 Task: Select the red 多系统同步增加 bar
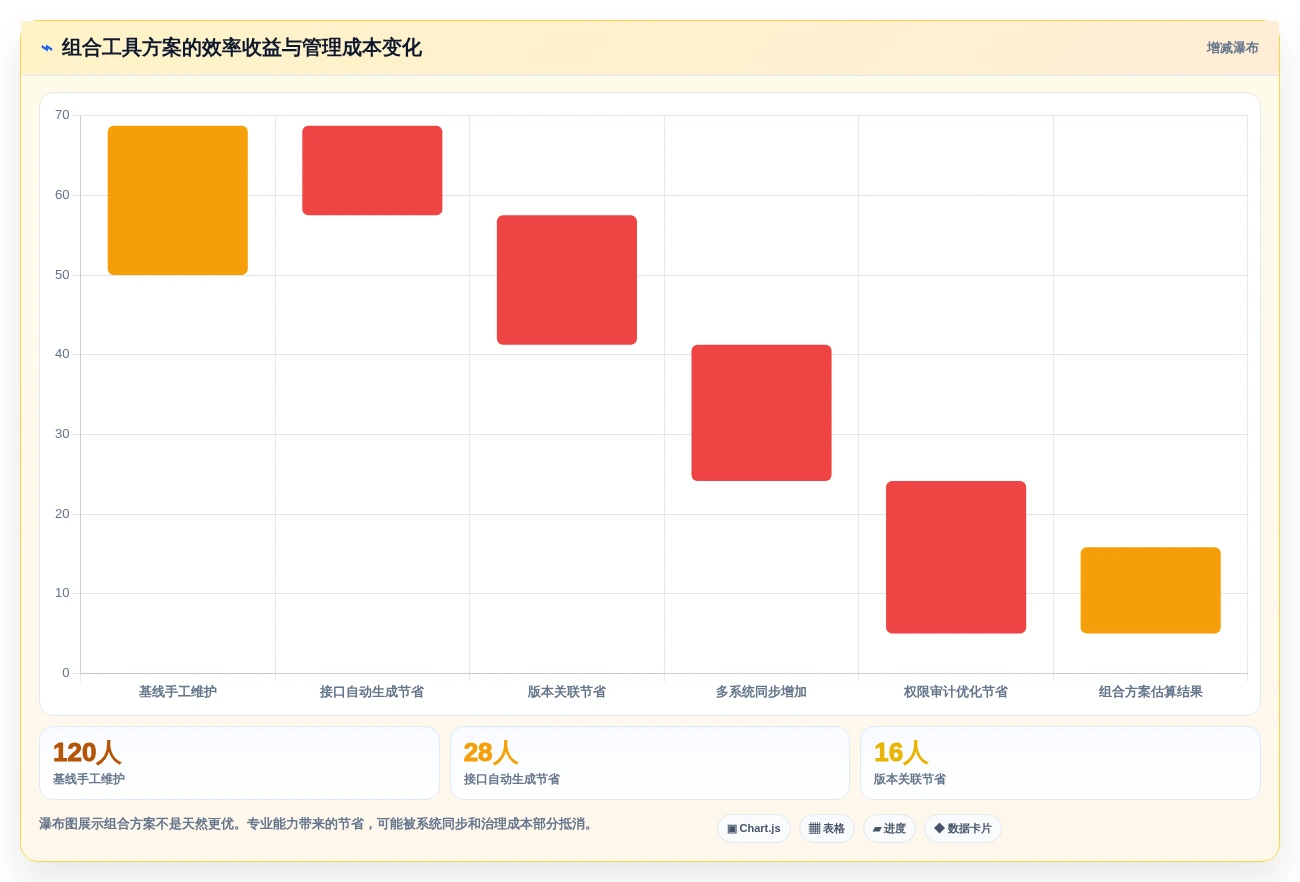(x=761, y=413)
